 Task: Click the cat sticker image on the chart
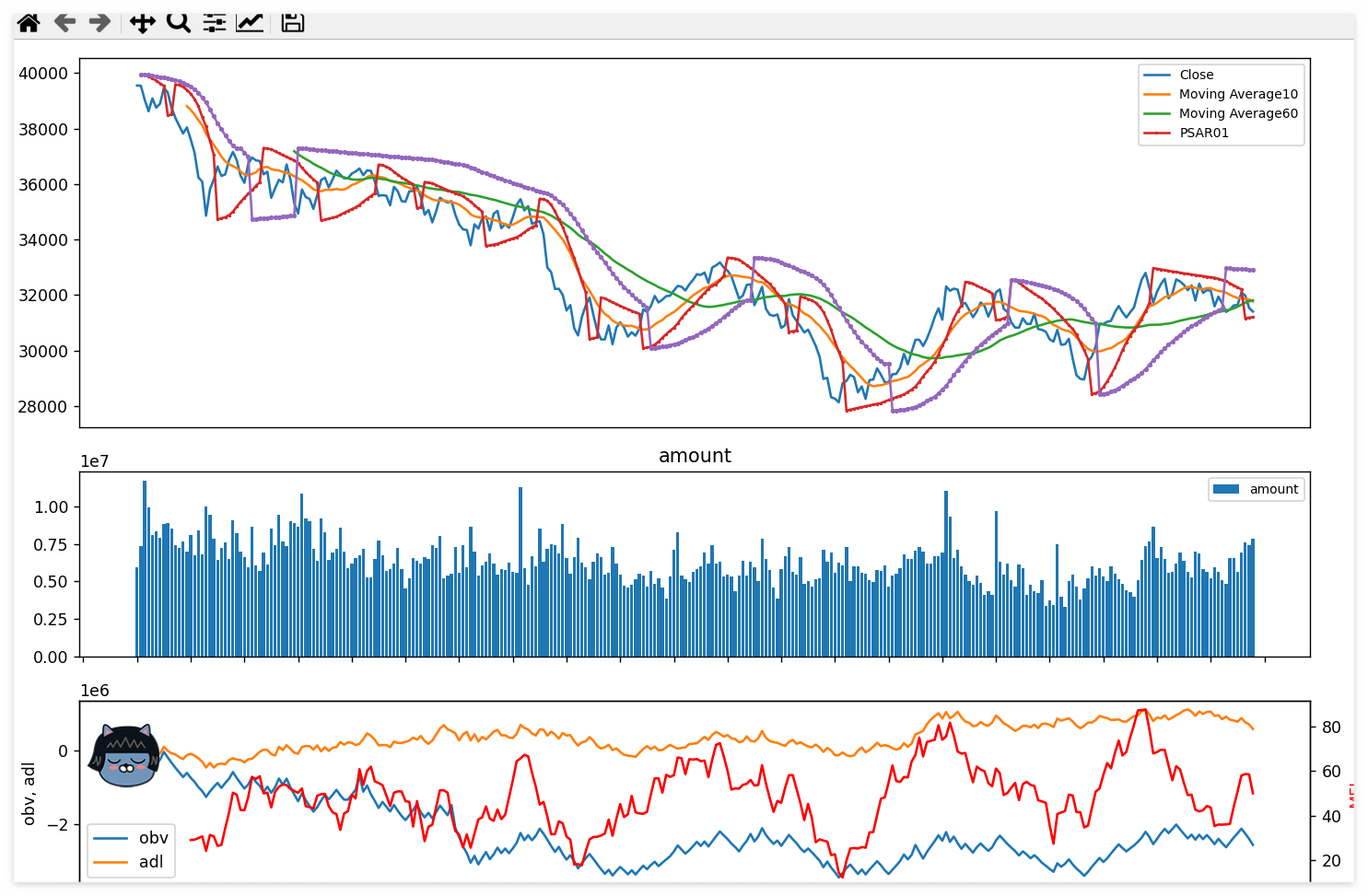pos(125,757)
